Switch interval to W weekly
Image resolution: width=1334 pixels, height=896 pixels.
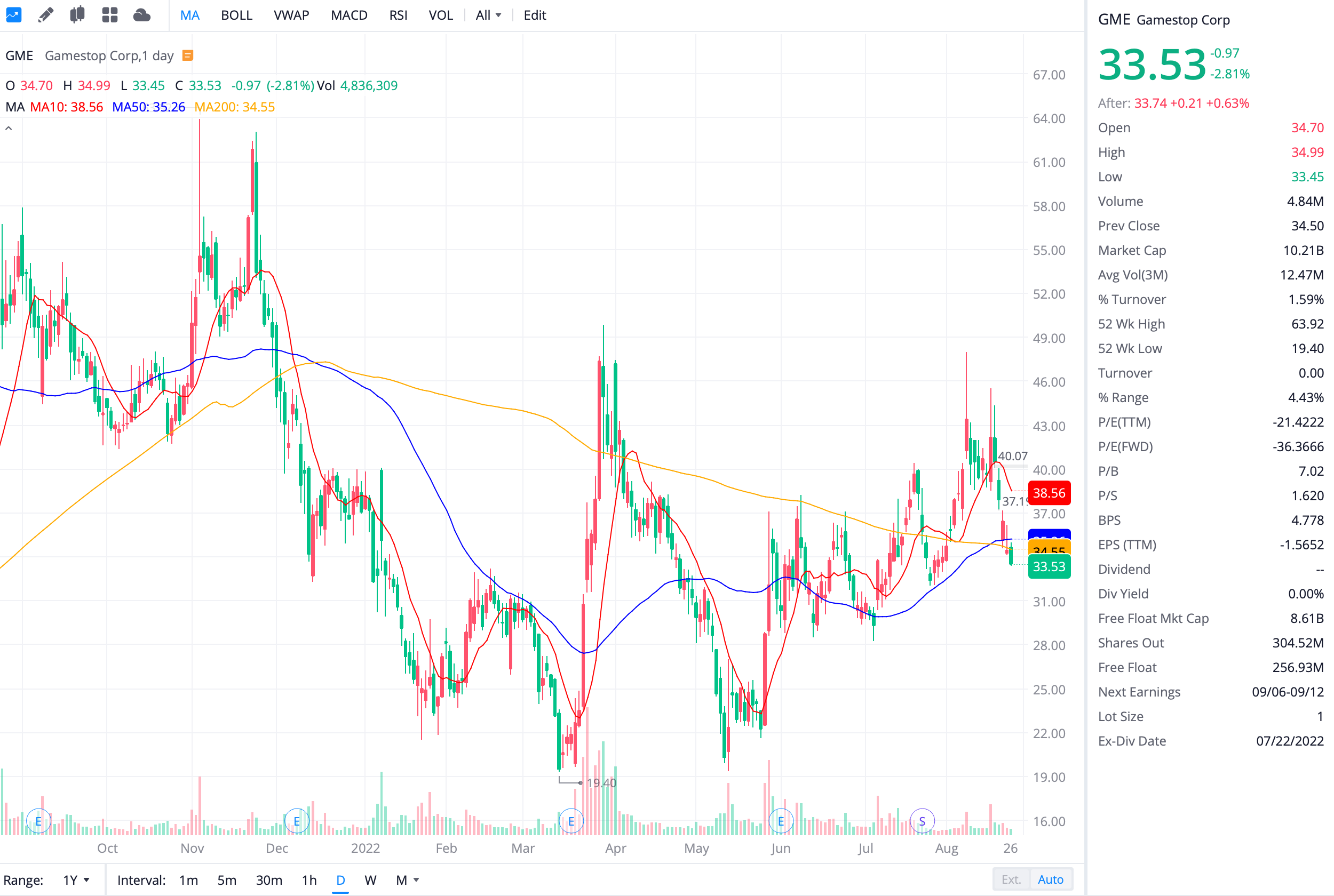pos(370,880)
